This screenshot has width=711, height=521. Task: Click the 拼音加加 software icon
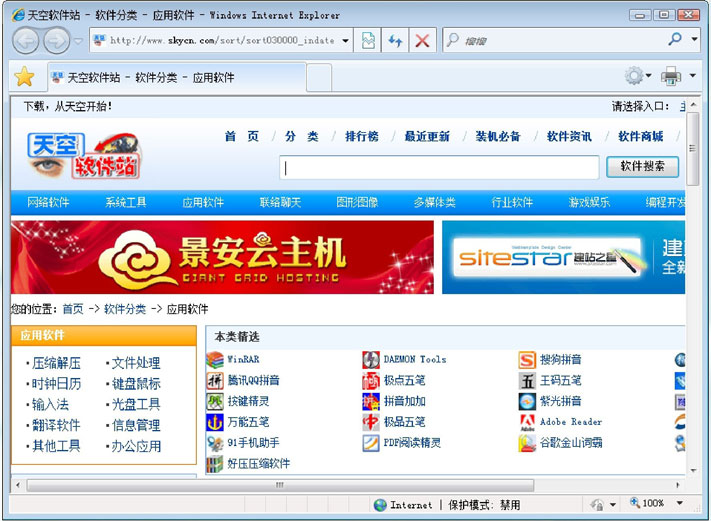coord(371,402)
